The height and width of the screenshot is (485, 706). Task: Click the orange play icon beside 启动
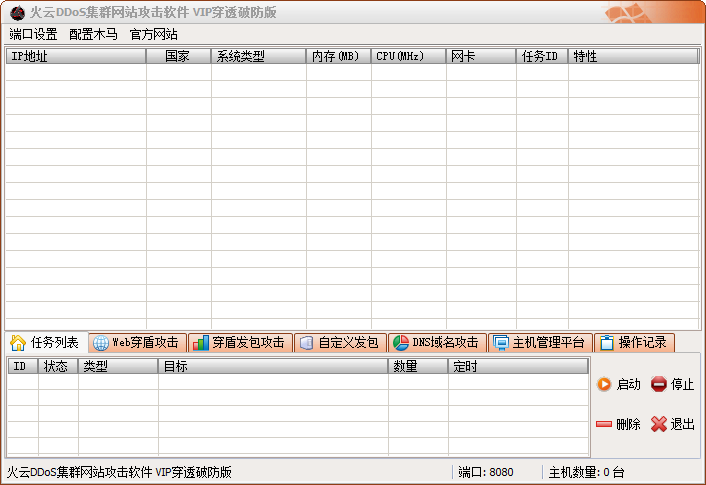(604, 384)
